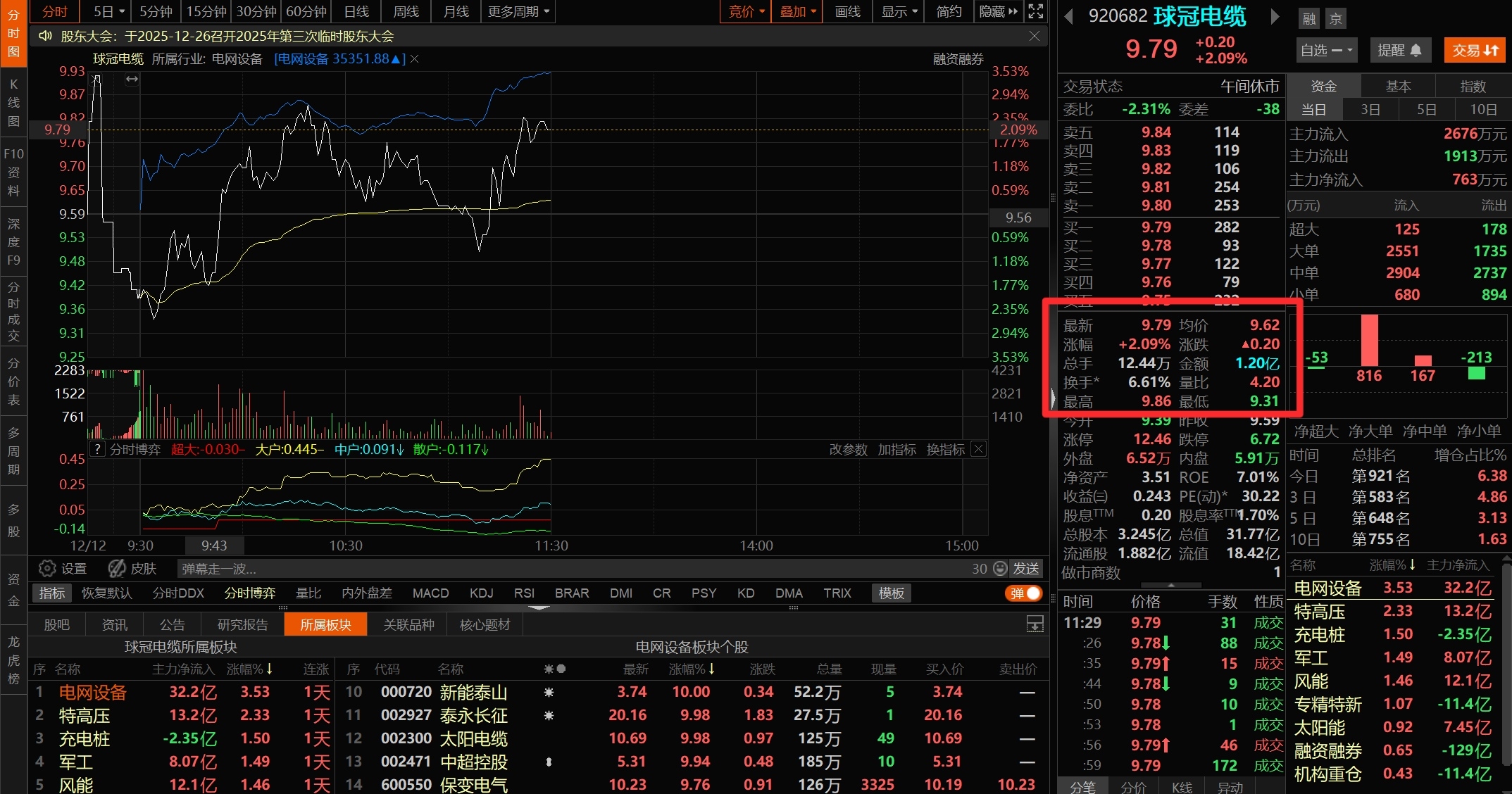1512x794 pixels.
Task: Click the orange 交易 button
Action: pos(1475,50)
